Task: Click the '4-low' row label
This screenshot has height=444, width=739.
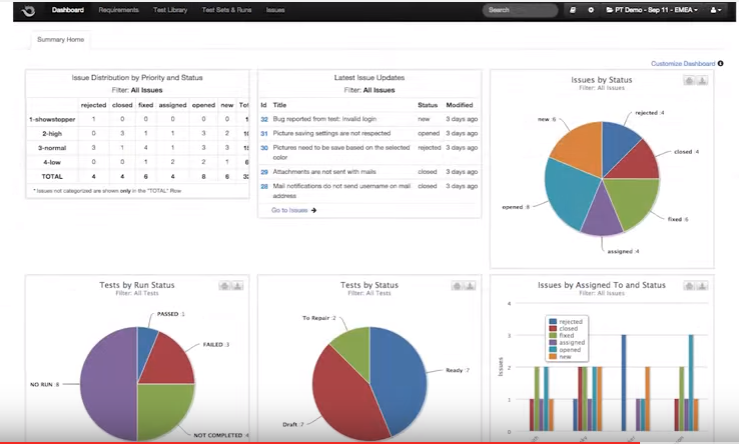Action: pyautogui.click(x=52, y=162)
